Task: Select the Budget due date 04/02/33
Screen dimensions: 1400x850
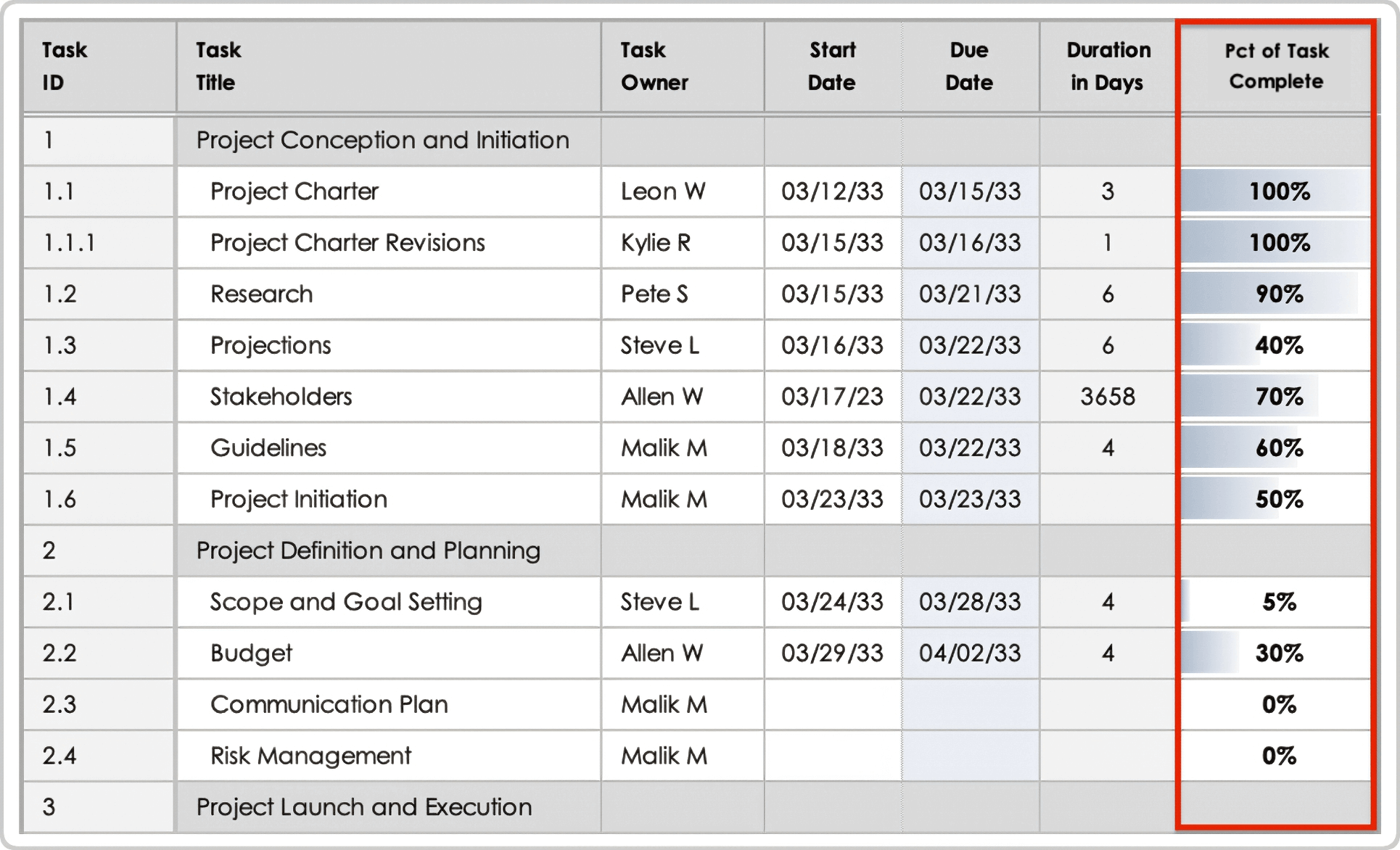Action: click(x=969, y=653)
